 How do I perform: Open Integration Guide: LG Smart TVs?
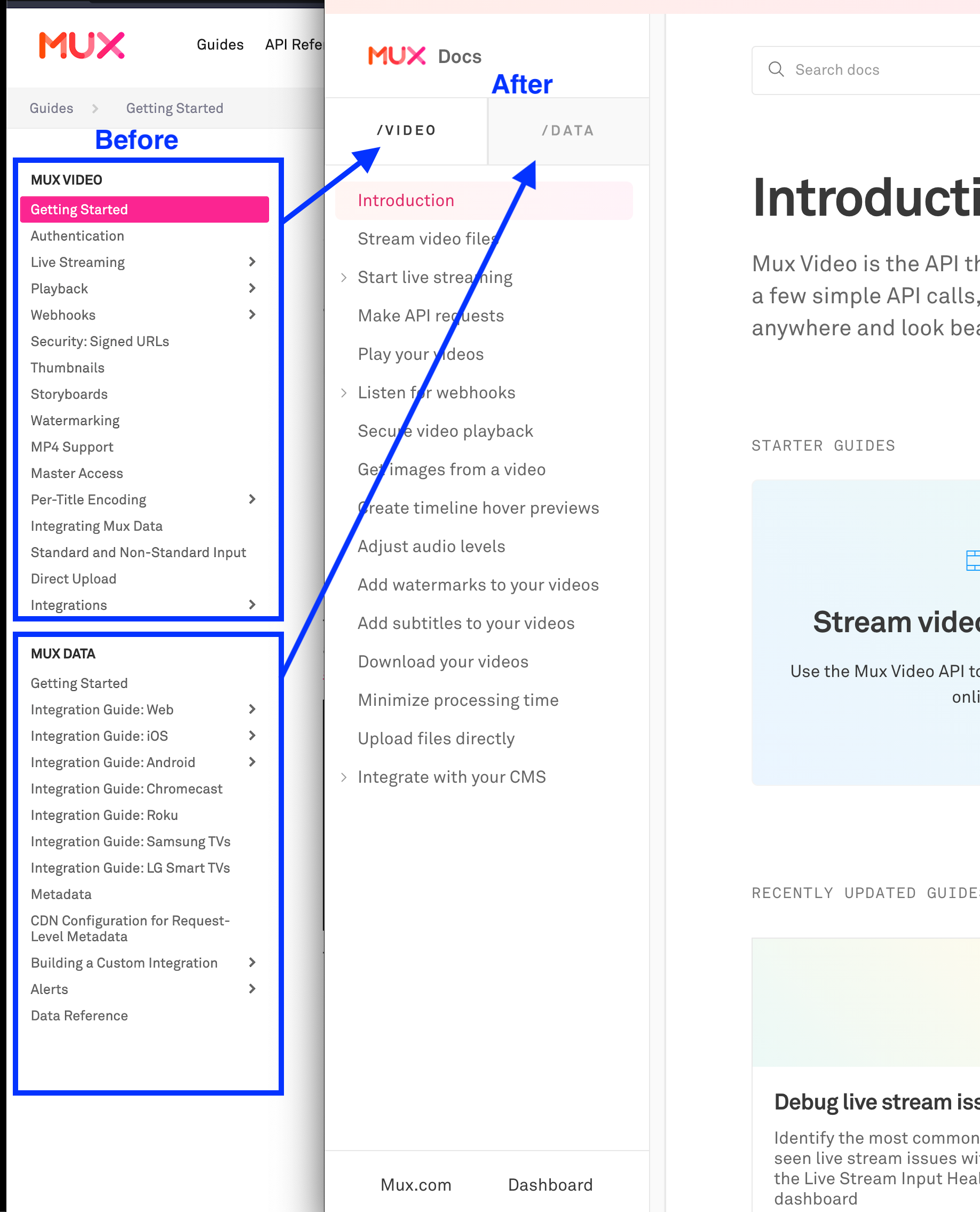tap(130, 868)
